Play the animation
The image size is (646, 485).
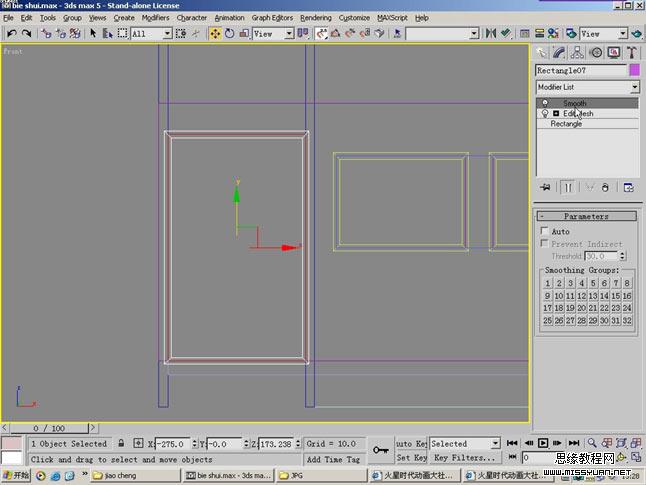(543, 443)
